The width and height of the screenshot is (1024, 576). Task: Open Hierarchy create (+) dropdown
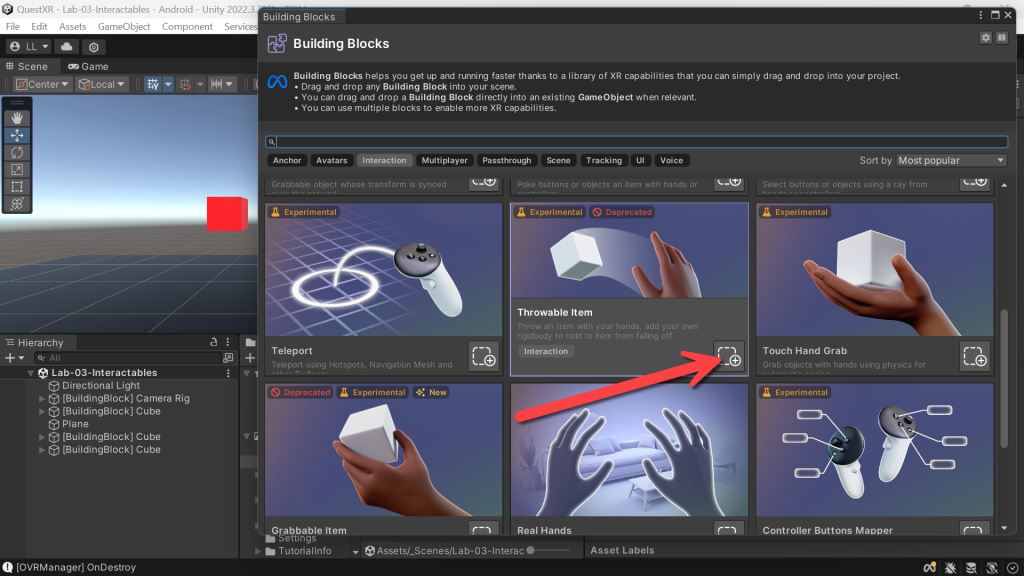pos(14,358)
